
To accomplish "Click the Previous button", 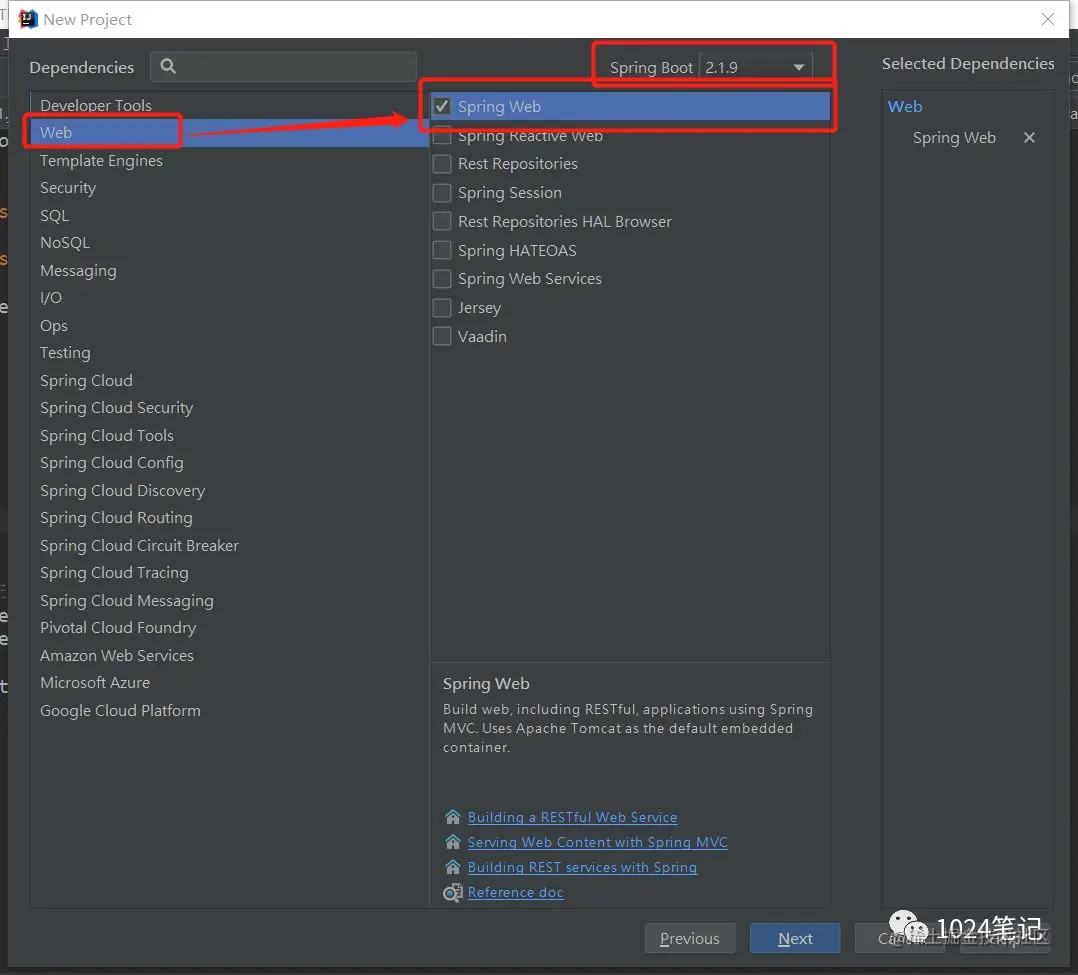I will click(x=690, y=938).
